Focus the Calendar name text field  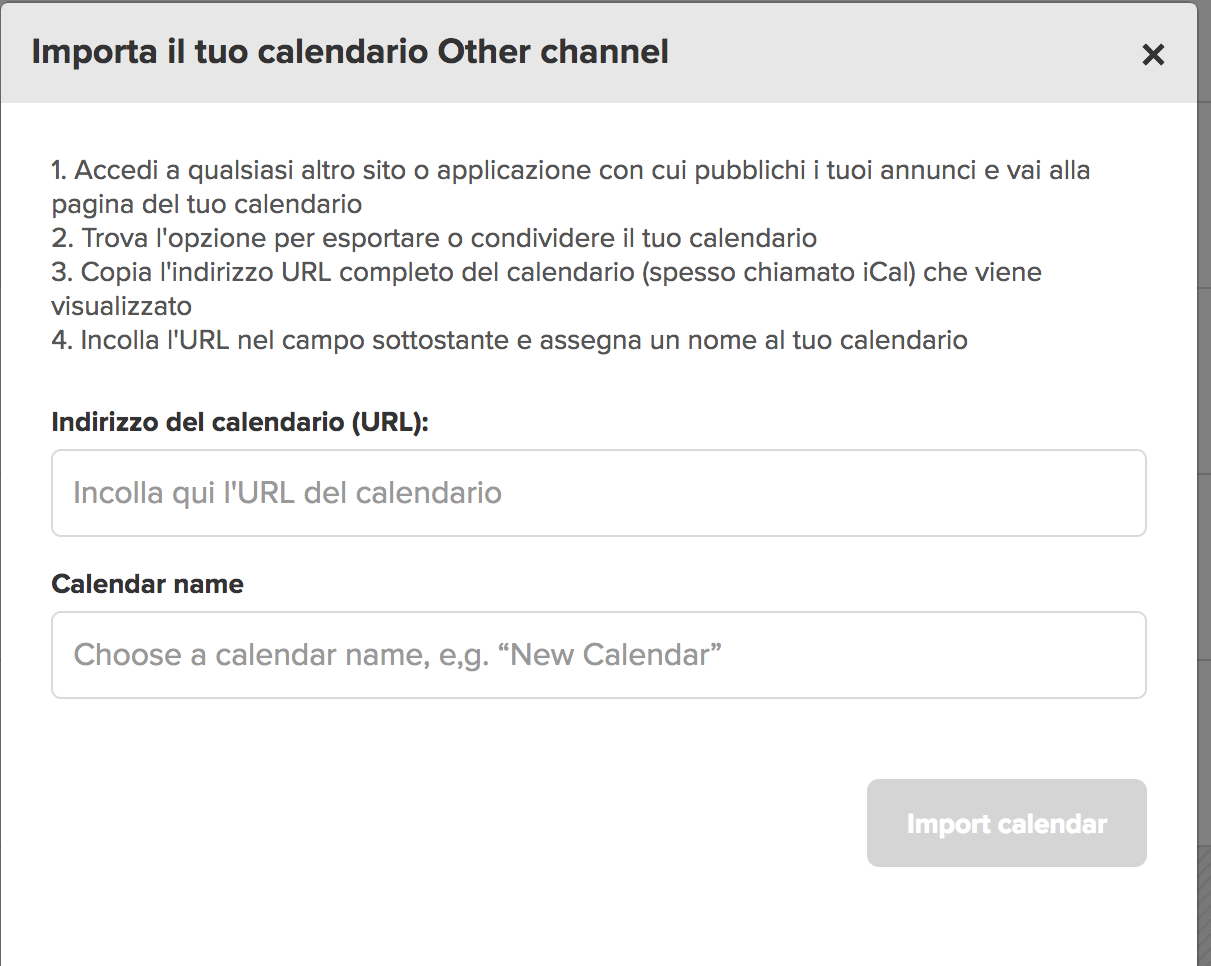click(599, 655)
